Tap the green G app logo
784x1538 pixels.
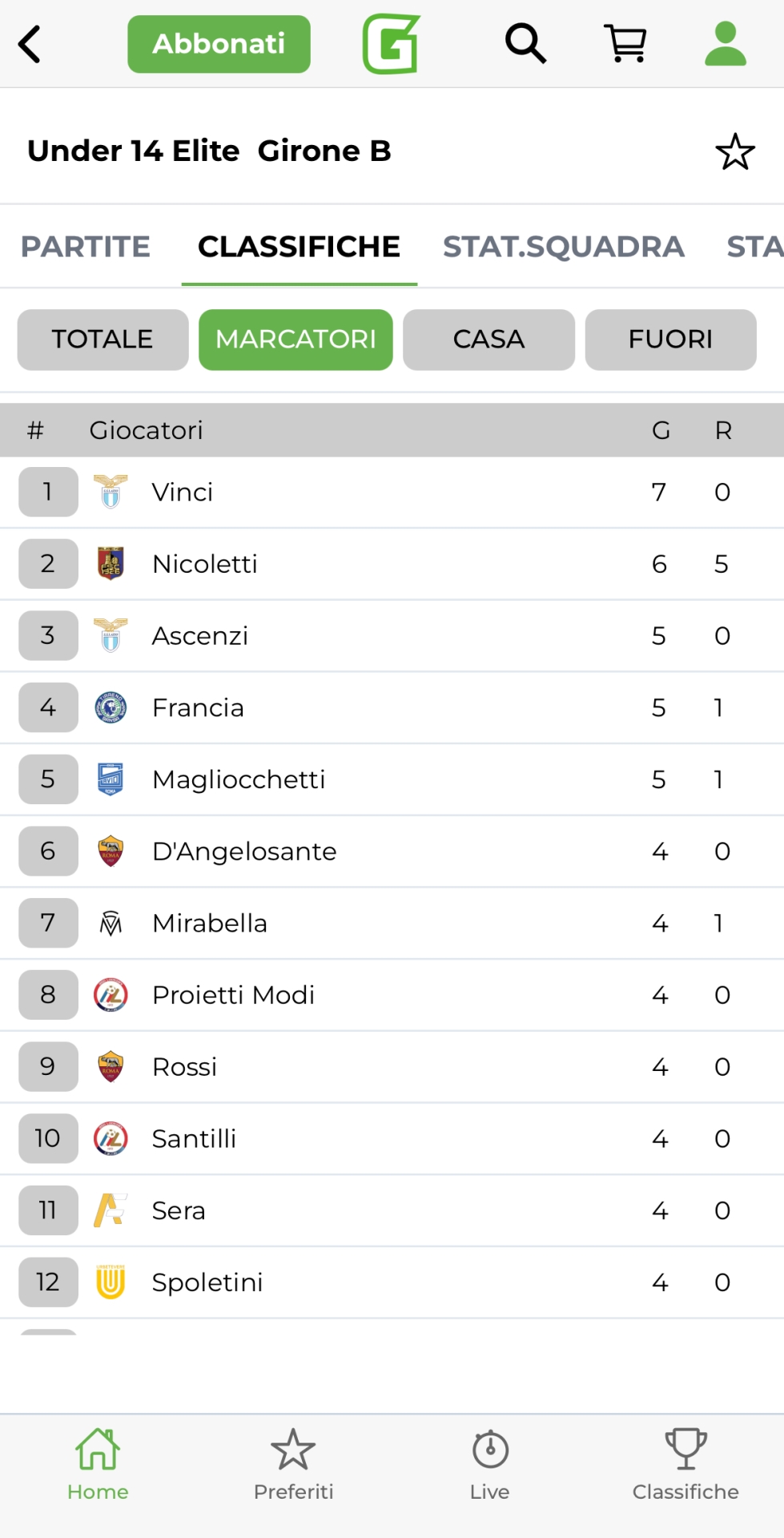[392, 44]
